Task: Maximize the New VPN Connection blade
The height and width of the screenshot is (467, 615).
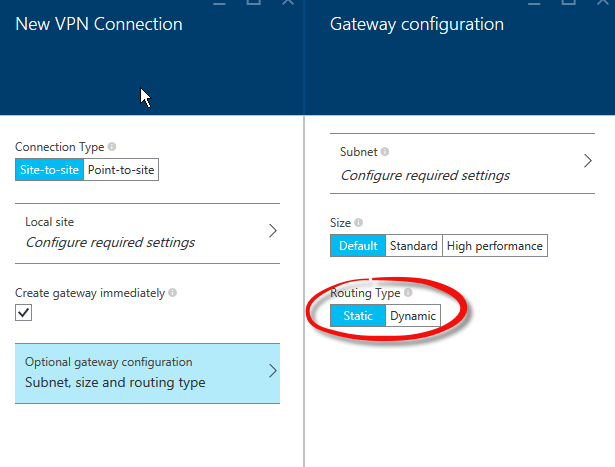Action: pyautogui.click(x=253, y=2)
